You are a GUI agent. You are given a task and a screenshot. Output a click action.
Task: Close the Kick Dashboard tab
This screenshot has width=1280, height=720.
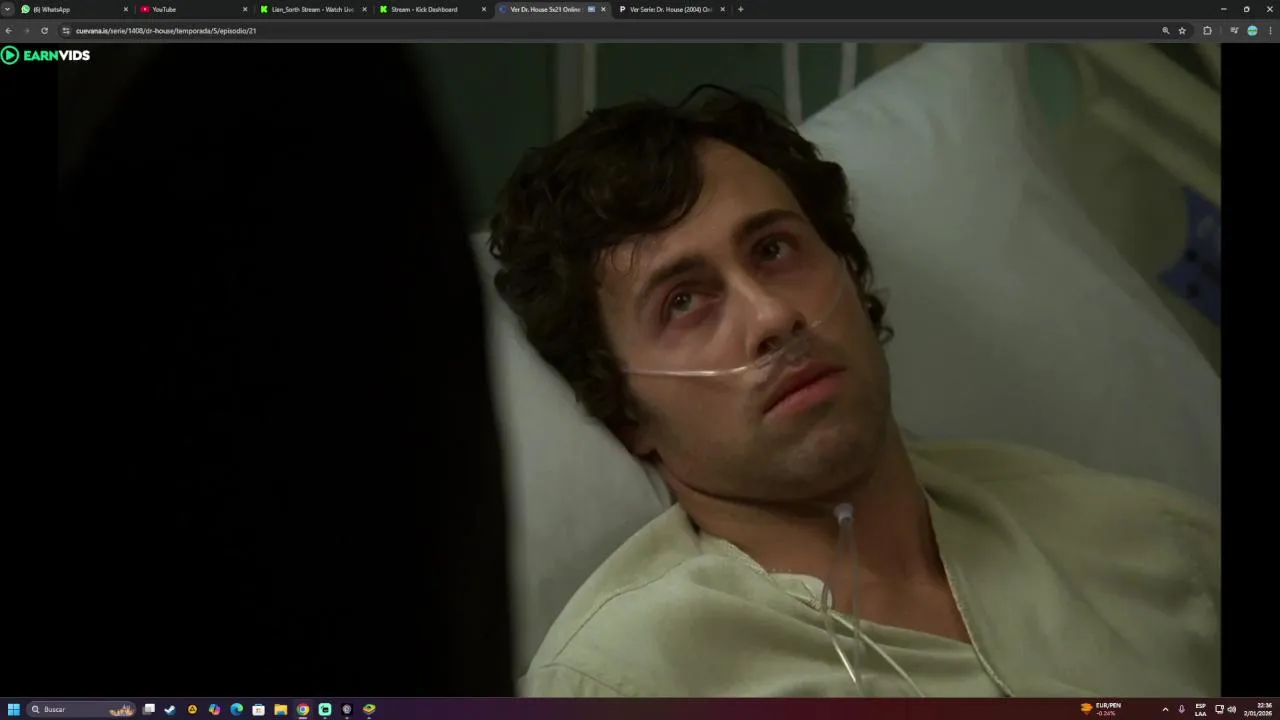[x=484, y=9]
